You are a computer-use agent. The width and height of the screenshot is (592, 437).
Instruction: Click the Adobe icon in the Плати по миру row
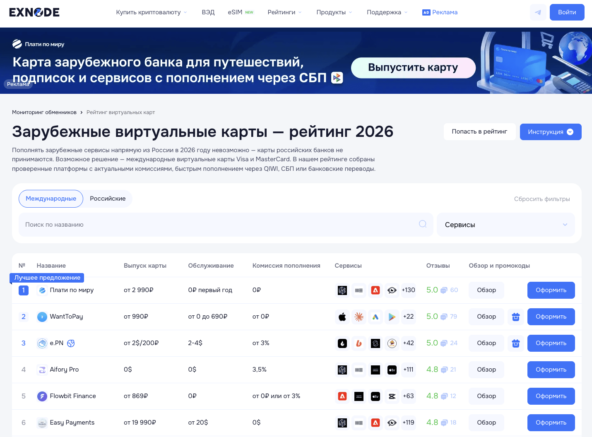[375, 290]
